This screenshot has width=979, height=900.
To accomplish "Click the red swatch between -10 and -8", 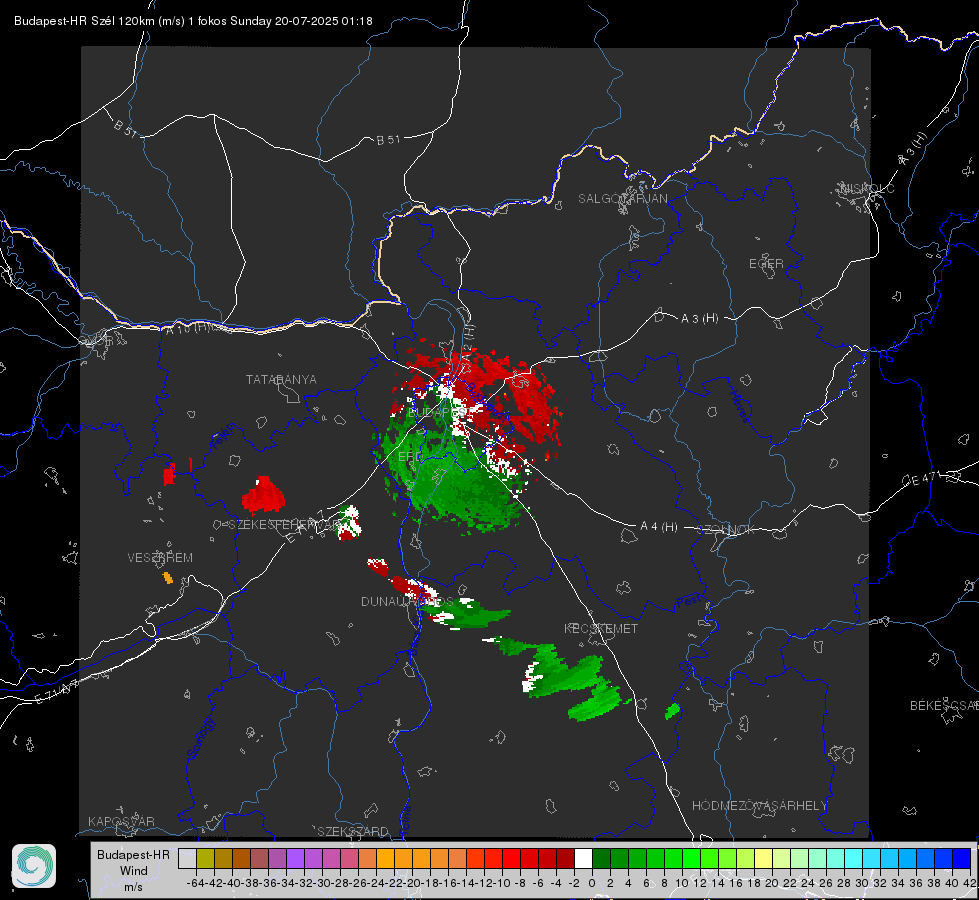I will [511, 859].
